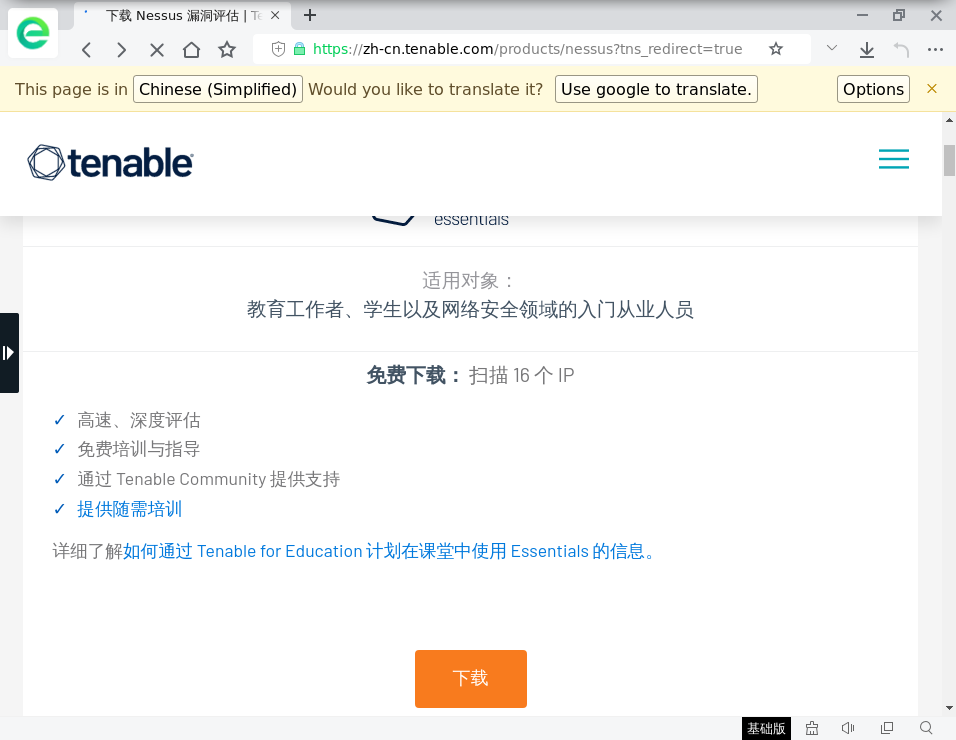Screen dimensions: 956x740
Task: Click the orange 下载 button
Action: click(x=471, y=678)
